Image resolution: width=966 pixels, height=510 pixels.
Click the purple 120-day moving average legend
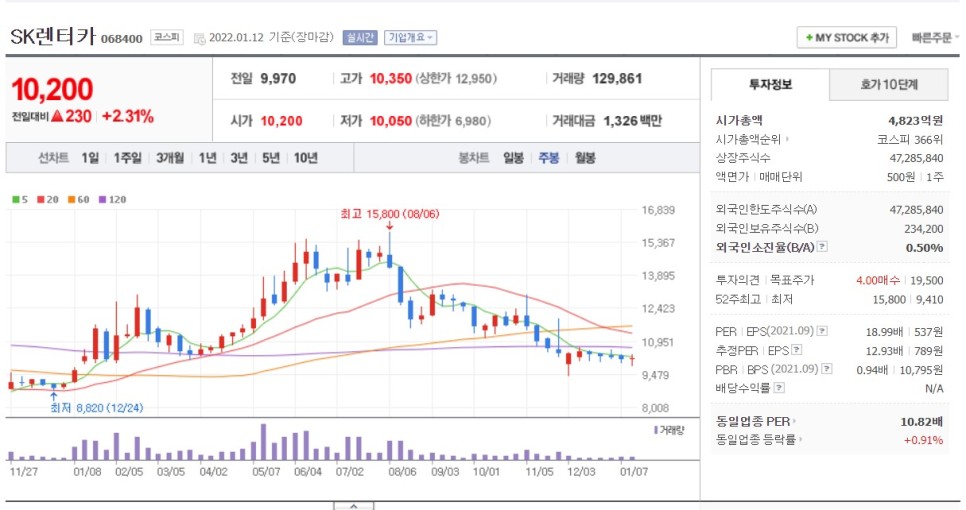pos(112,200)
